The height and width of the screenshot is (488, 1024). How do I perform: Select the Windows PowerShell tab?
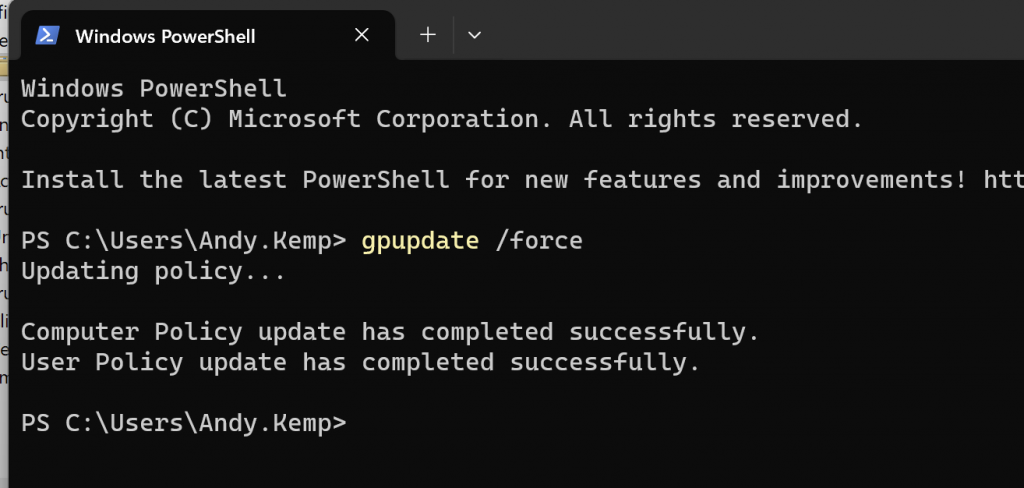(208, 36)
